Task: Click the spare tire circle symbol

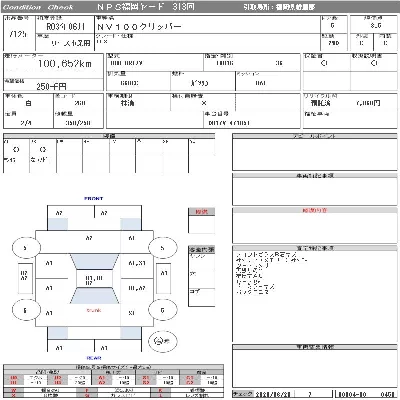Action: point(162,341)
